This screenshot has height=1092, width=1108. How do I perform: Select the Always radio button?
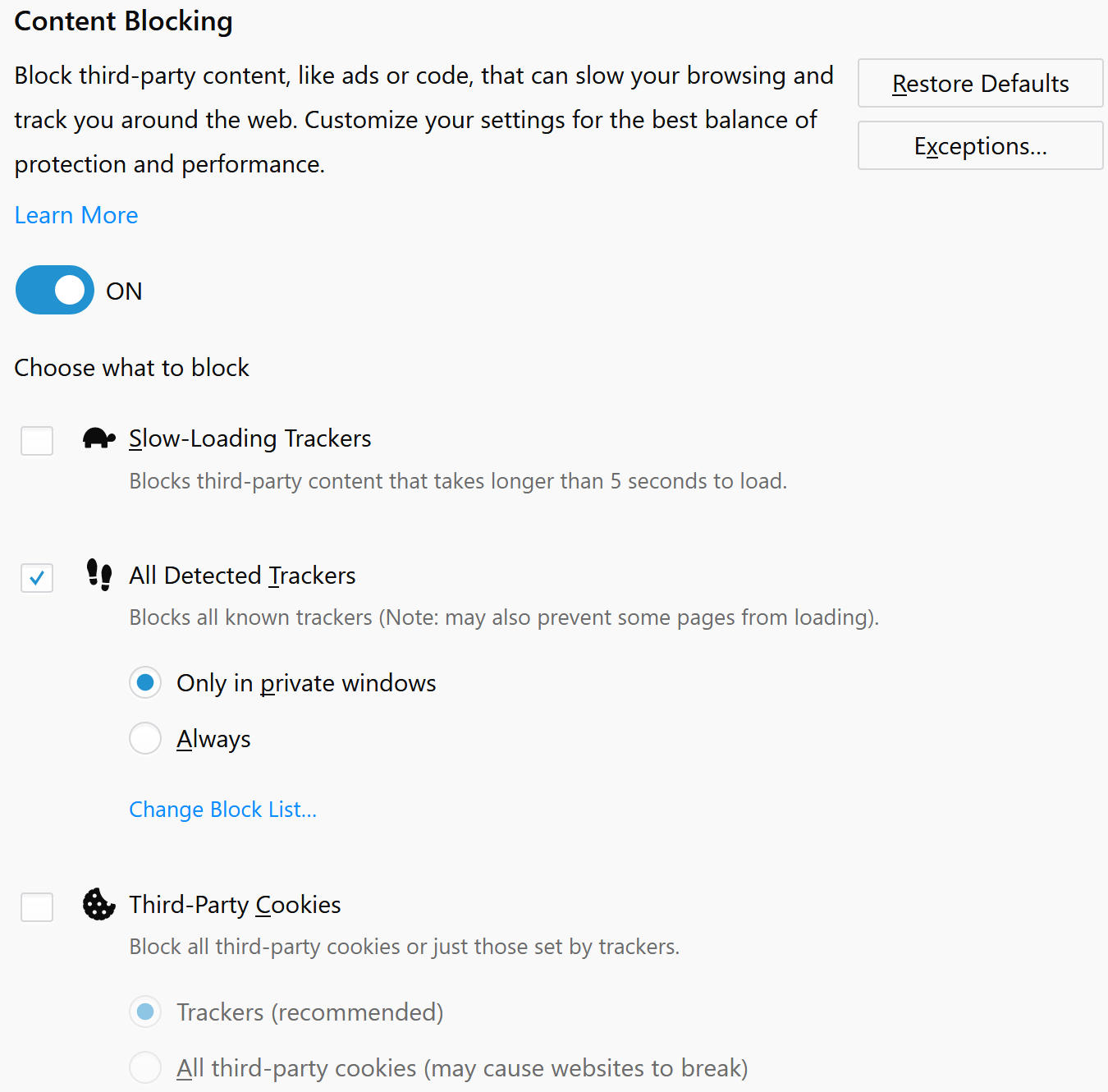point(145,738)
